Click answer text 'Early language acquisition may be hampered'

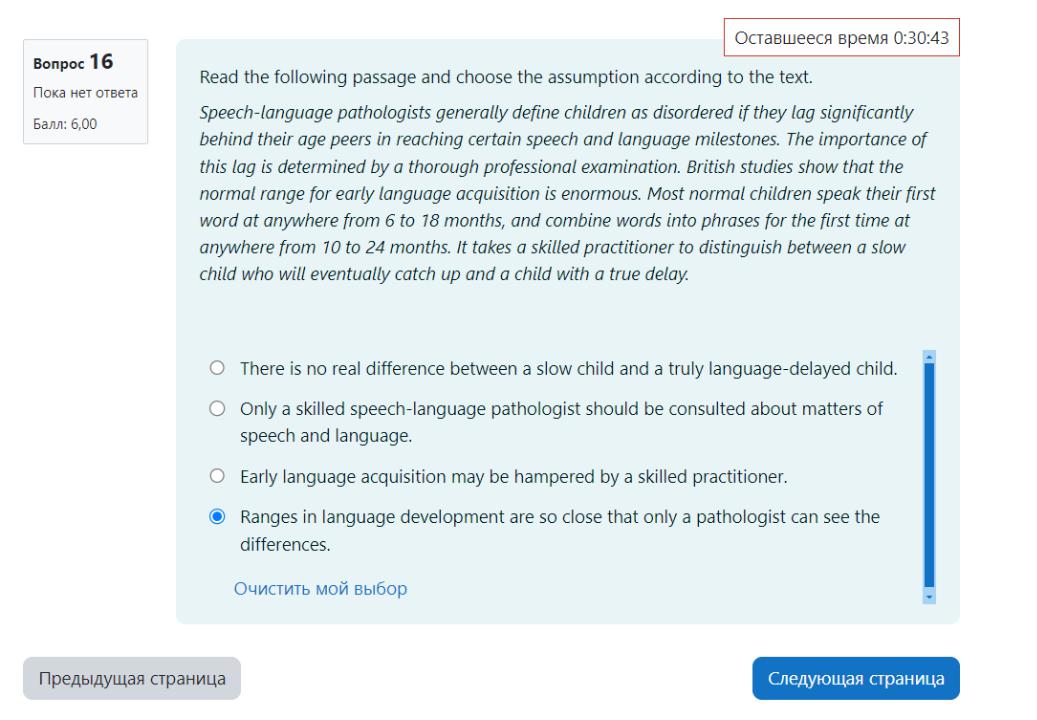(x=514, y=477)
